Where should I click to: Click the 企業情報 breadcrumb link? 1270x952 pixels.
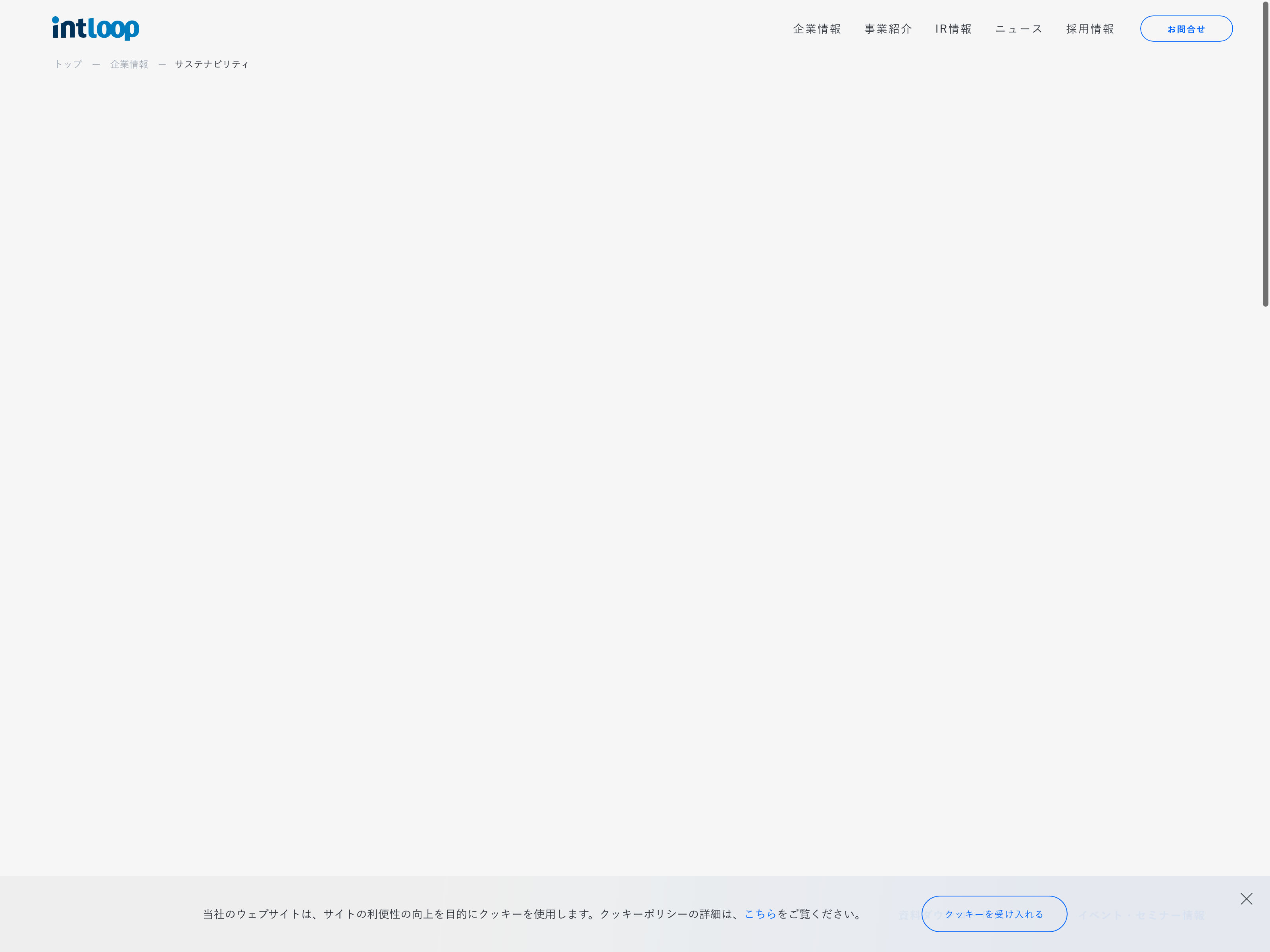129,64
